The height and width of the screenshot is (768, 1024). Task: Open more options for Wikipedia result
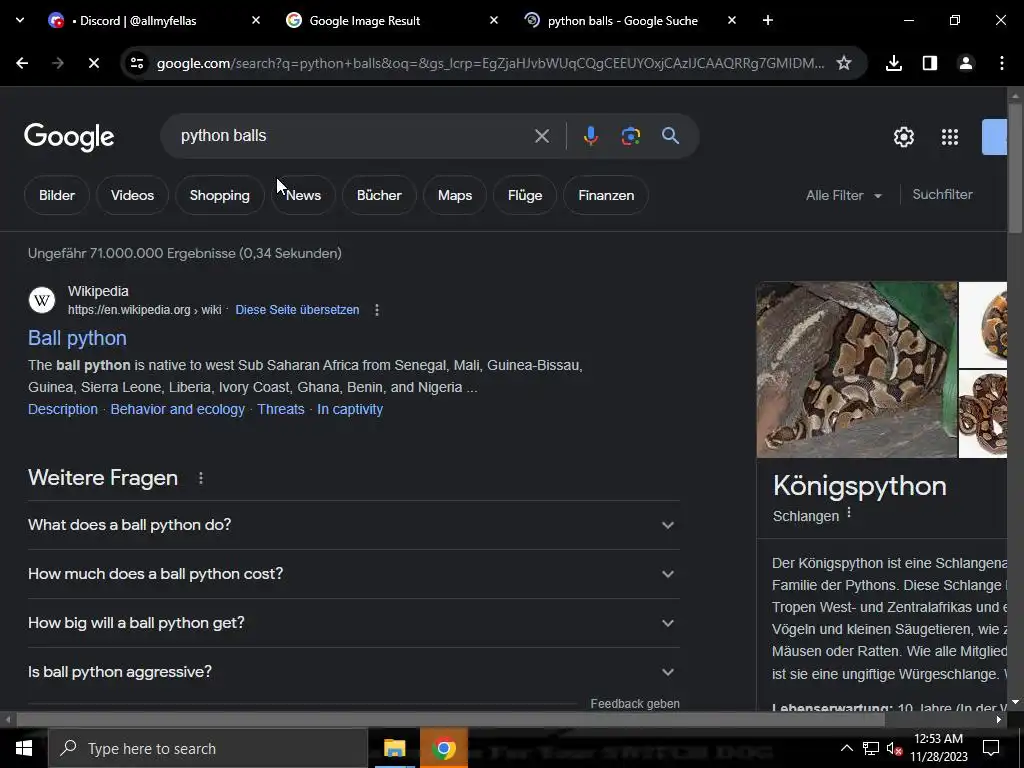point(377,310)
